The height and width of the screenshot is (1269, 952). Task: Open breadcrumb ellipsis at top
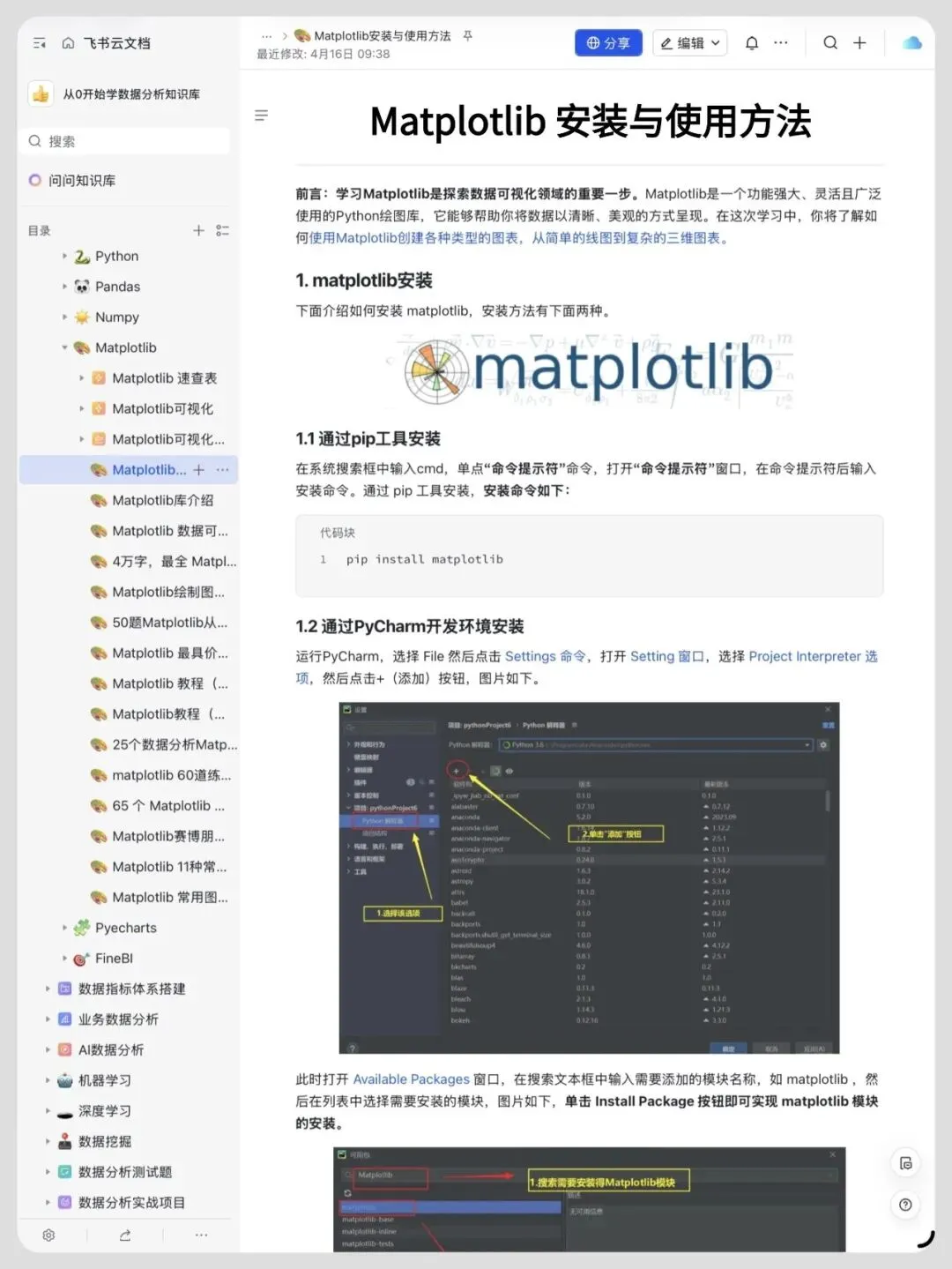coord(267,36)
